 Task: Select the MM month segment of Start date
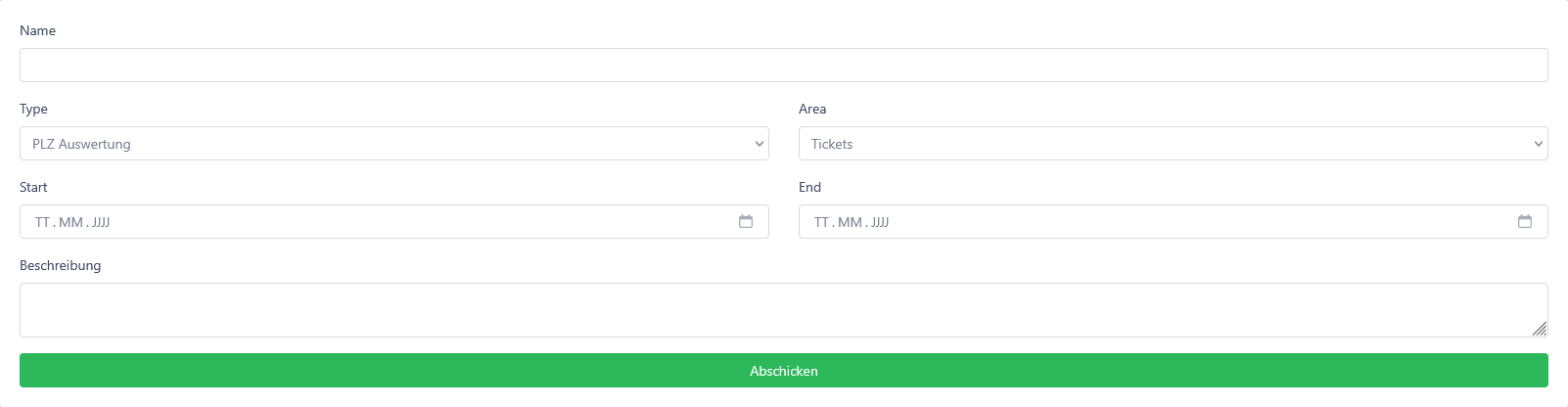[70, 222]
